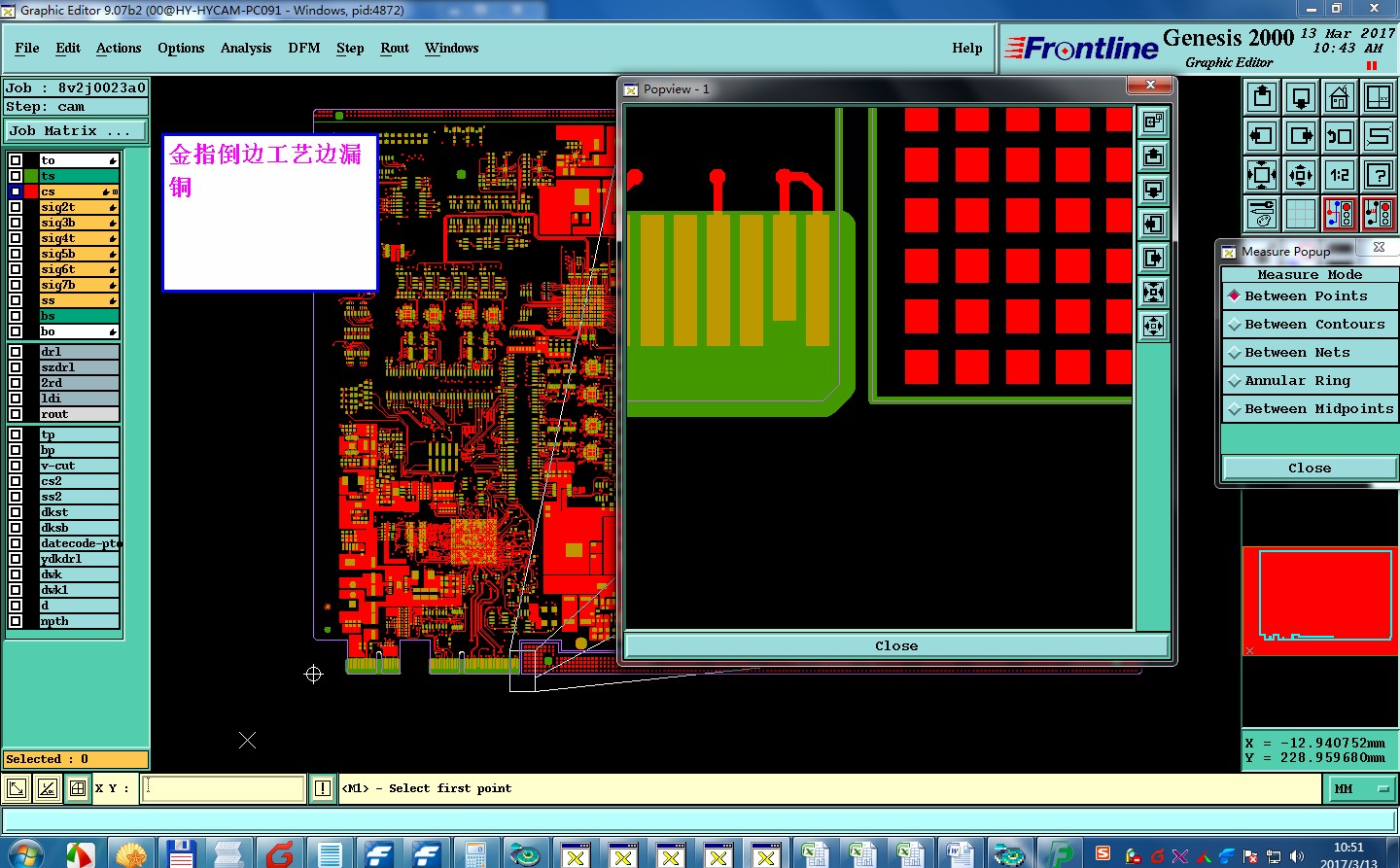Toggle the checkbox for layer 'v-cut'
Screen dimensions: 1400x868
click(16, 466)
